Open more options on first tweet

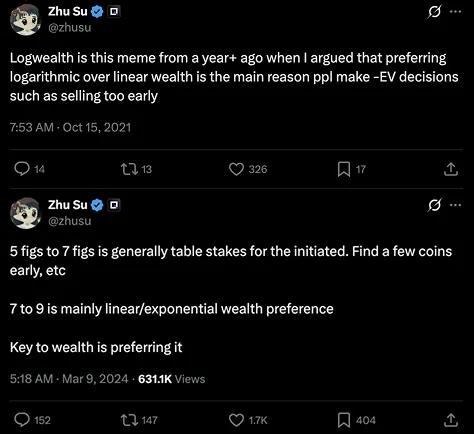point(456,12)
